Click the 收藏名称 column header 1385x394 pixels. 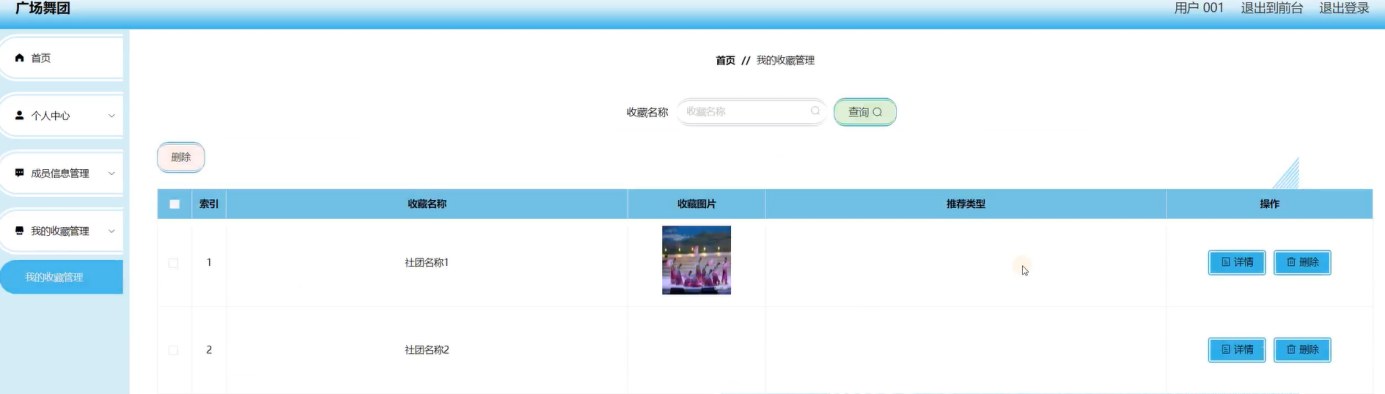pos(427,204)
